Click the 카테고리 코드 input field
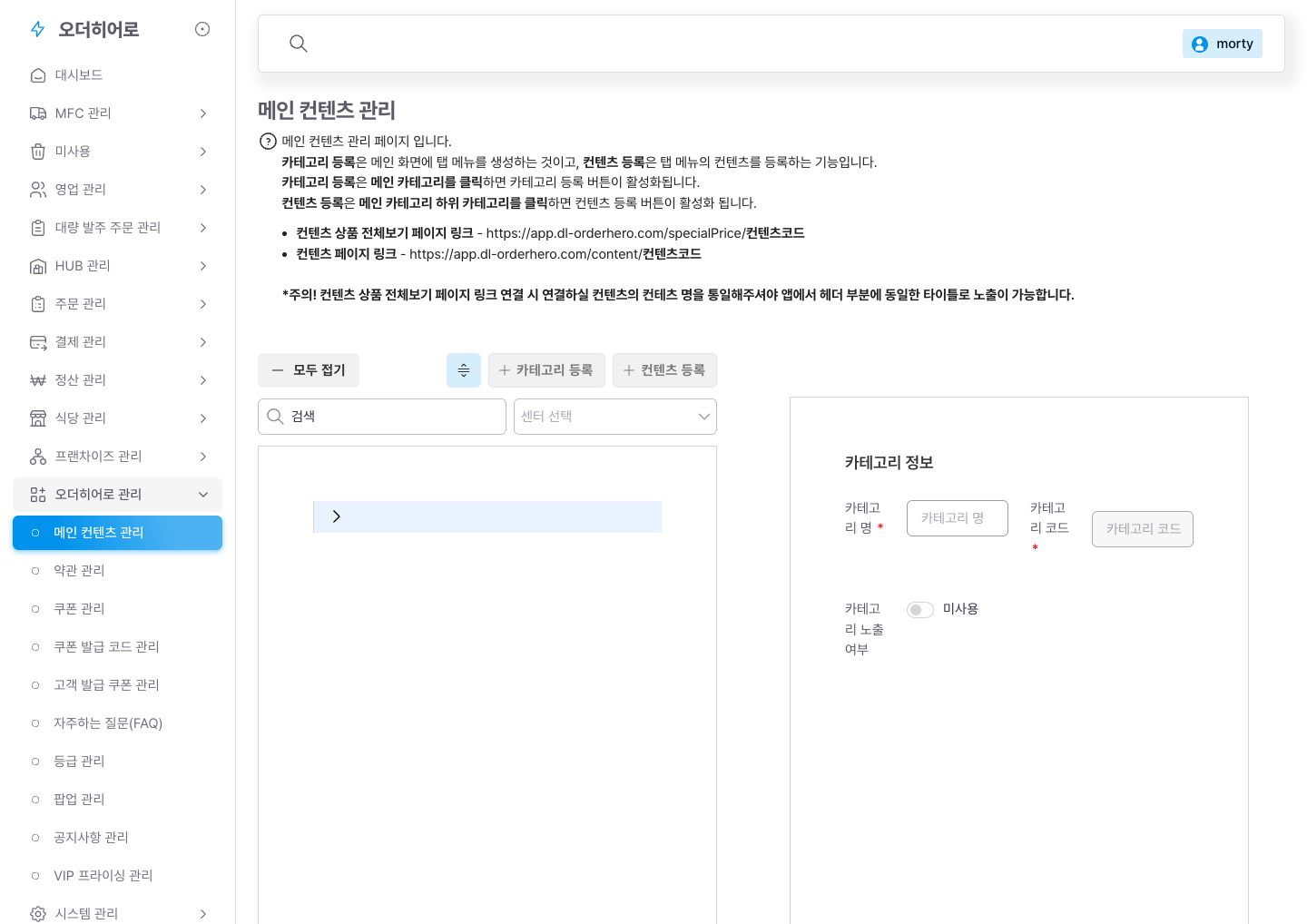The image size is (1307, 924). [1143, 529]
